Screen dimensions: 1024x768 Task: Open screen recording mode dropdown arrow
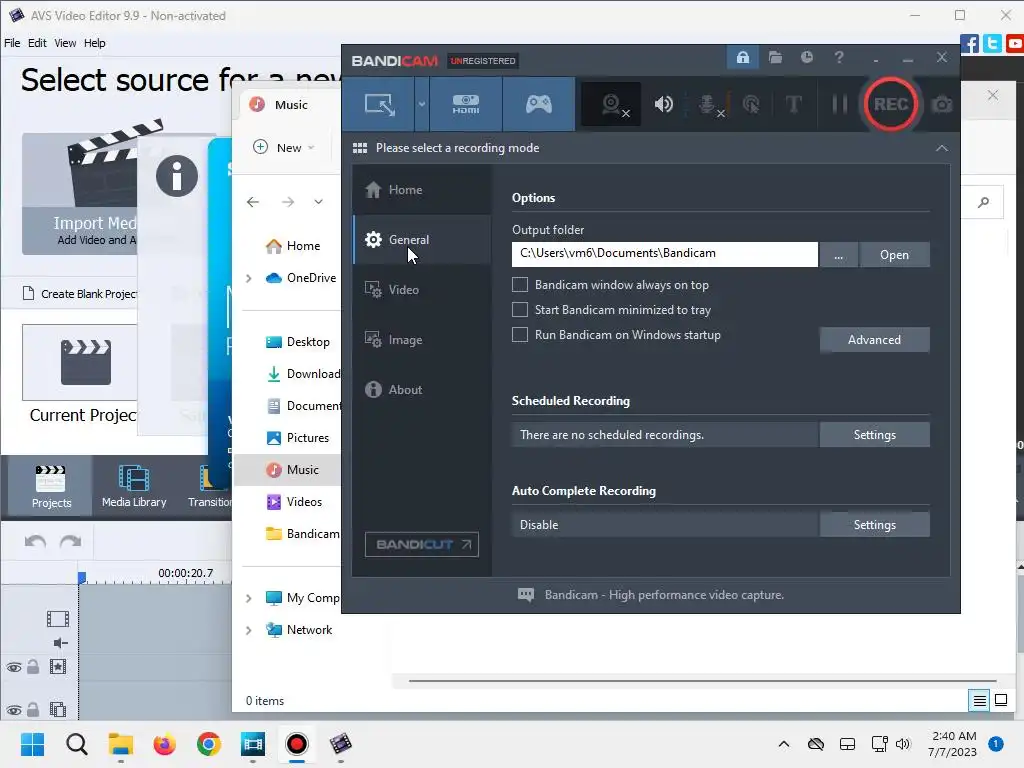point(422,104)
